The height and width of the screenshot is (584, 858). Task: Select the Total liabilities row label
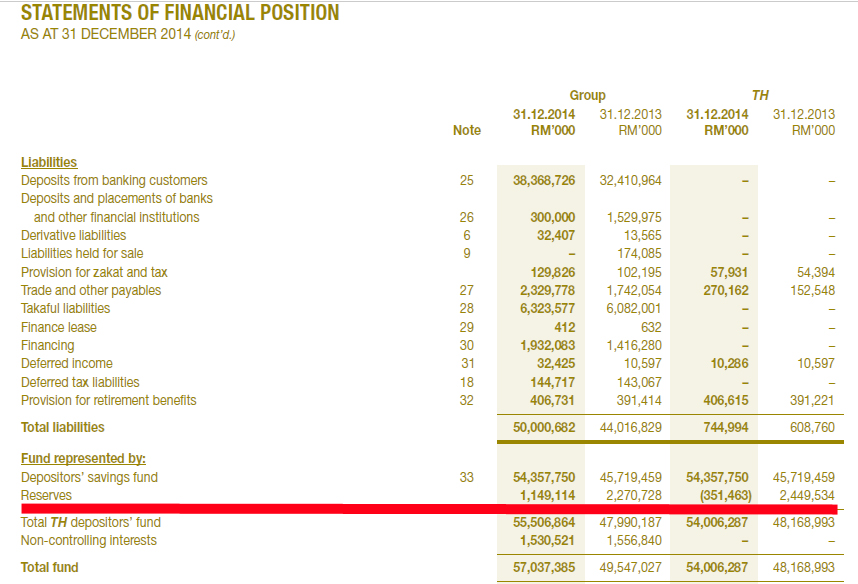click(x=62, y=426)
